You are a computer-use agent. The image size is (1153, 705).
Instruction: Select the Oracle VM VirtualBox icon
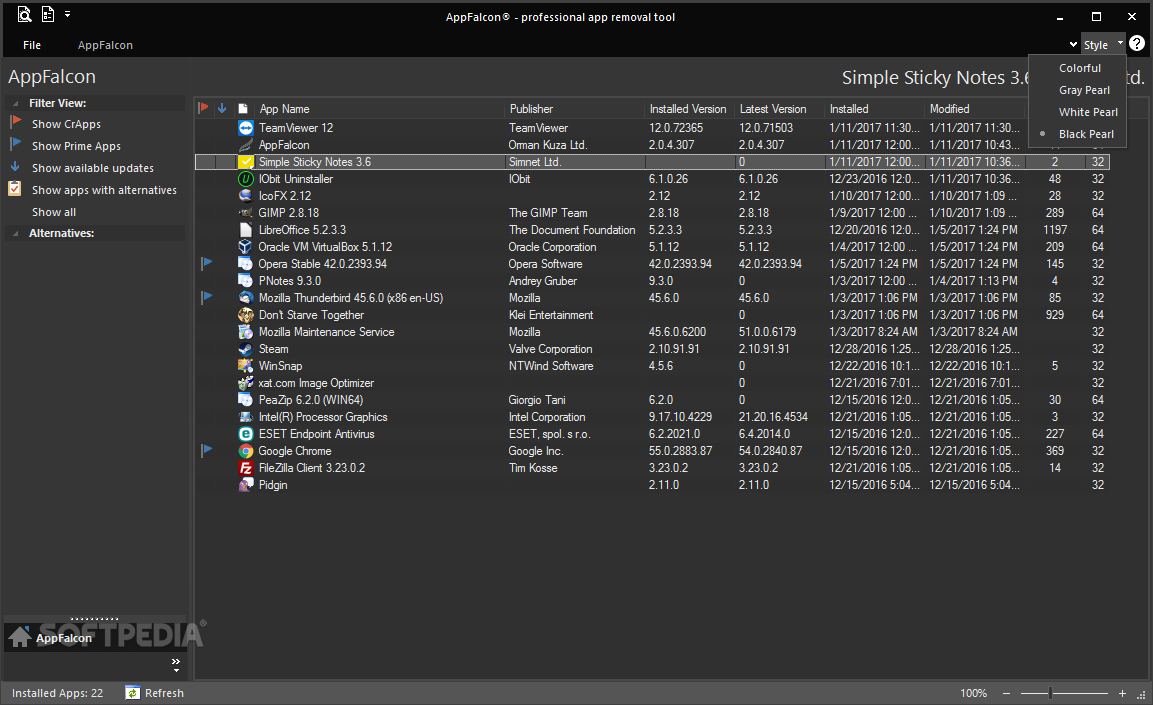246,247
